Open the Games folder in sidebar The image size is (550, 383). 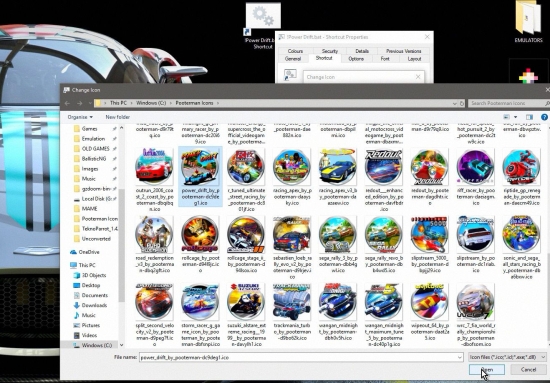click(x=89, y=129)
